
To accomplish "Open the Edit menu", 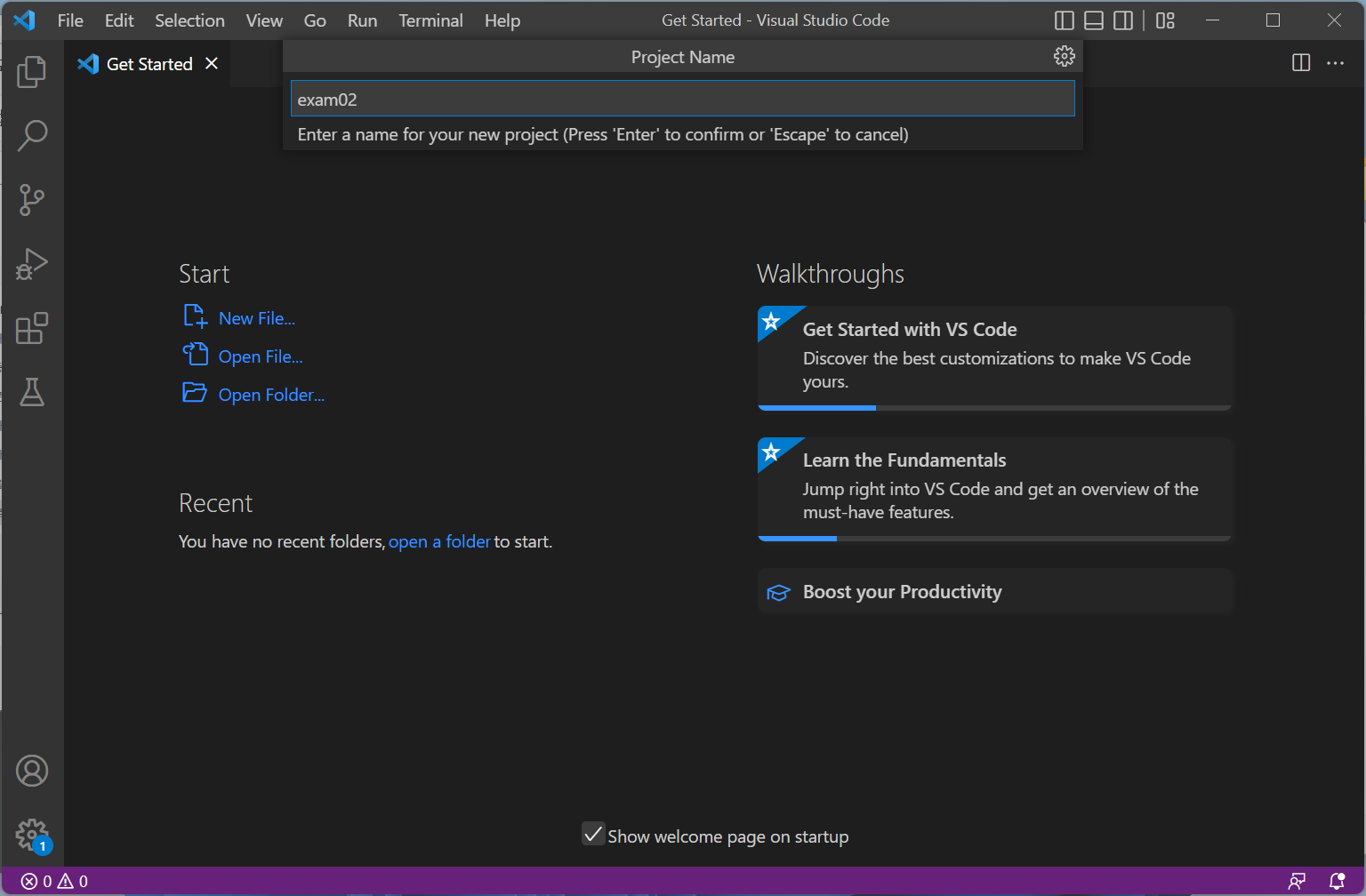I will pyautogui.click(x=119, y=20).
